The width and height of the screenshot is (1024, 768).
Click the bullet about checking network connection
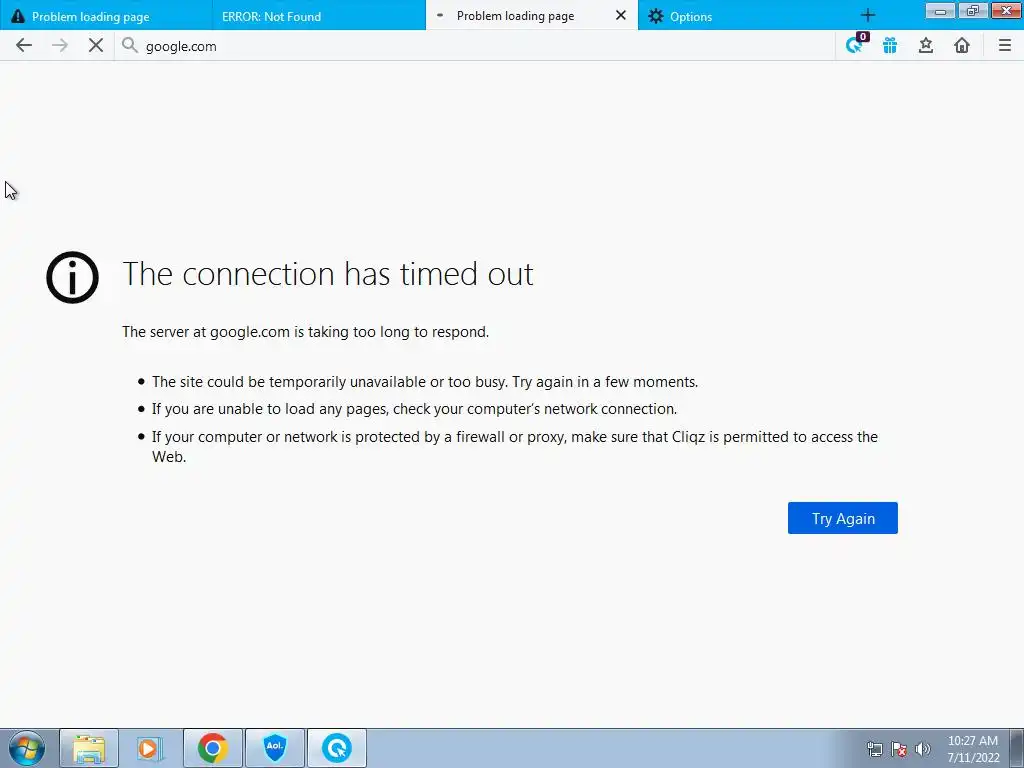pos(414,409)
